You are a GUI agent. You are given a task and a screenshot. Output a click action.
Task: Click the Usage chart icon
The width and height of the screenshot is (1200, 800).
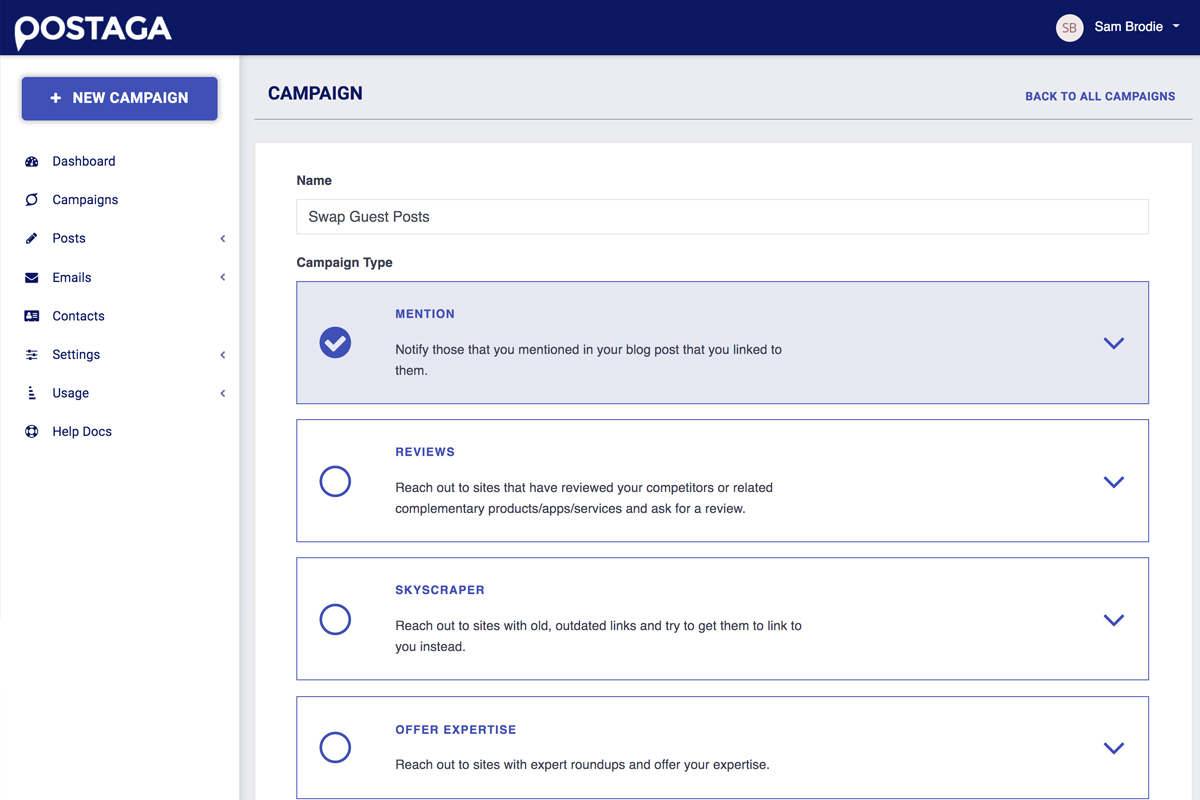(32, 393)
